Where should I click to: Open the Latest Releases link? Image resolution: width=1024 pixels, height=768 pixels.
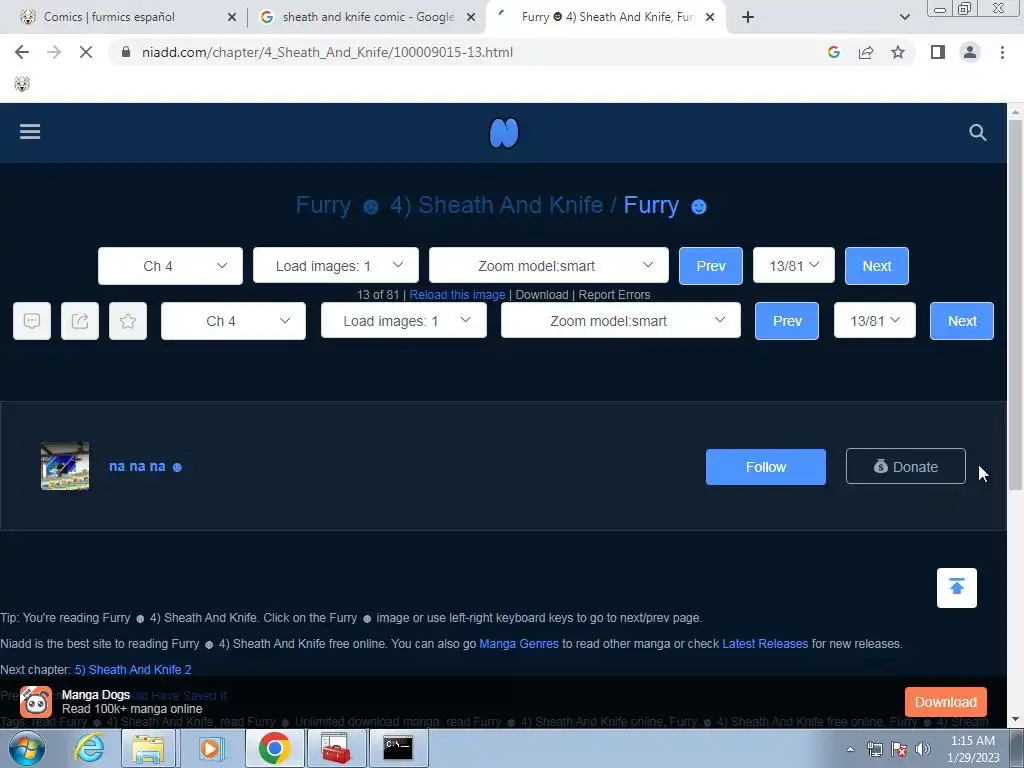[x=765, y=644]
